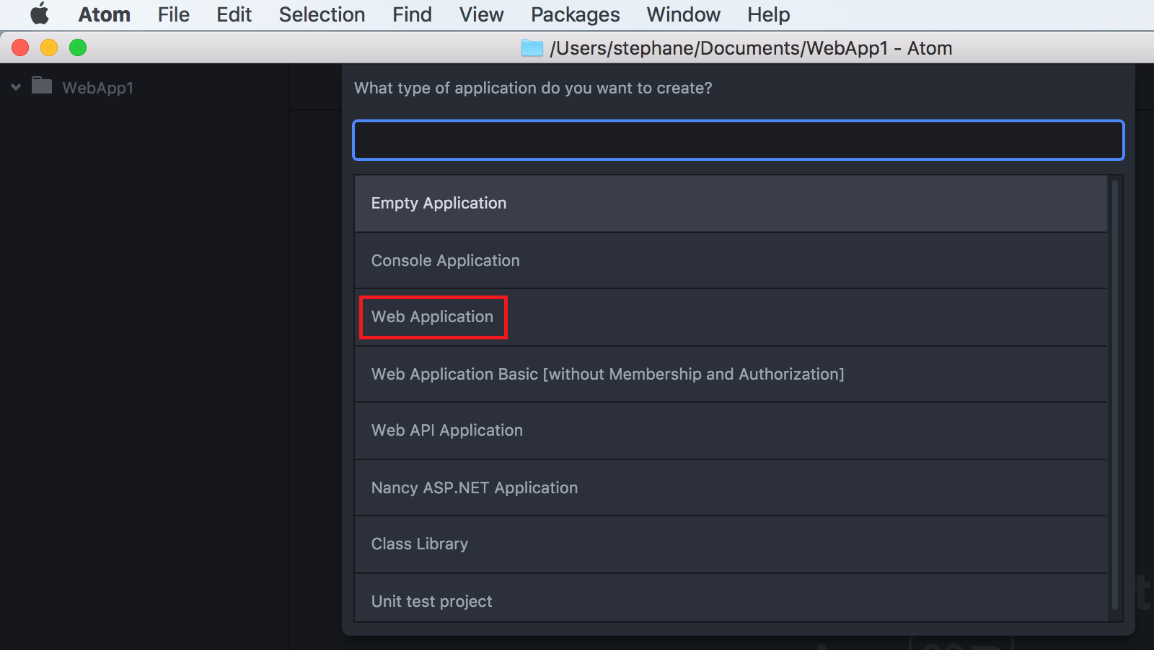
Task: Open the Window menu
Action: [x=683, y=14]
